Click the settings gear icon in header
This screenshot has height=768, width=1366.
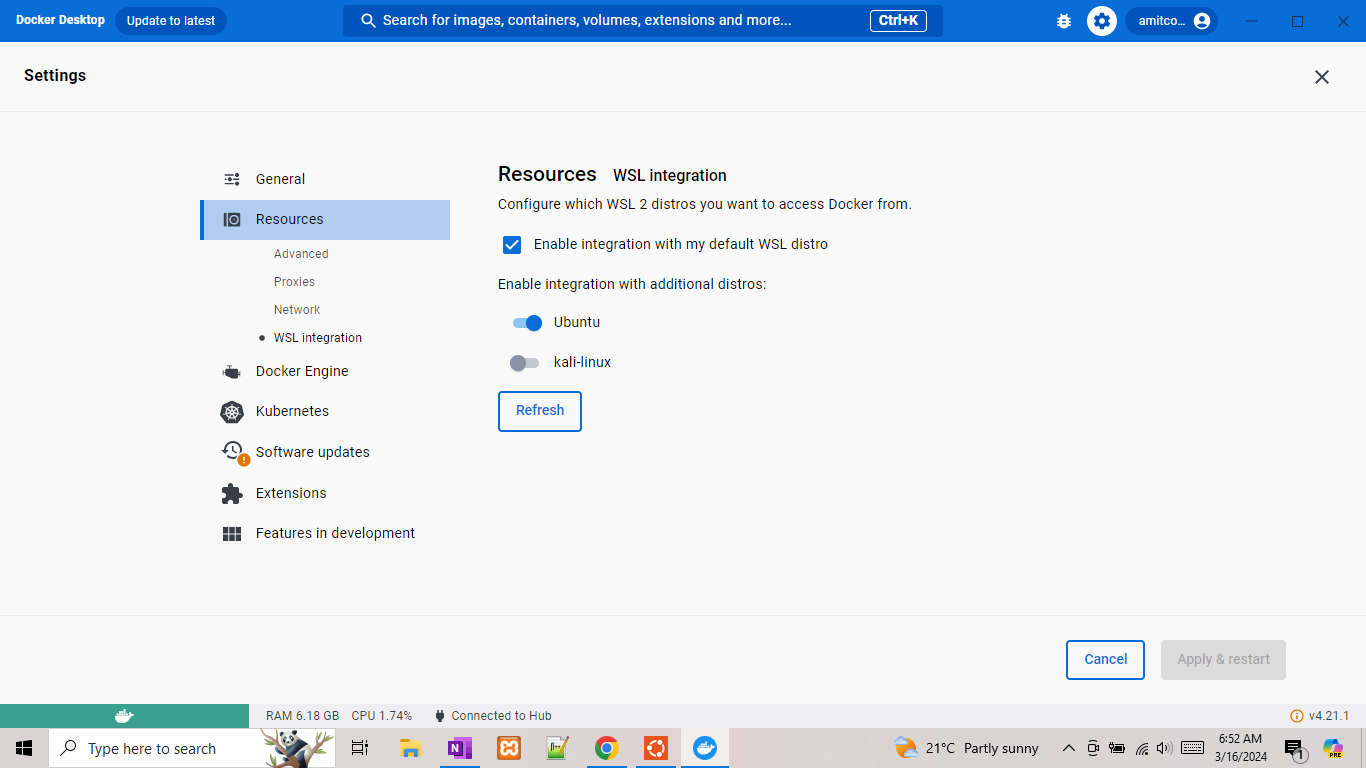click(1102, 21)
